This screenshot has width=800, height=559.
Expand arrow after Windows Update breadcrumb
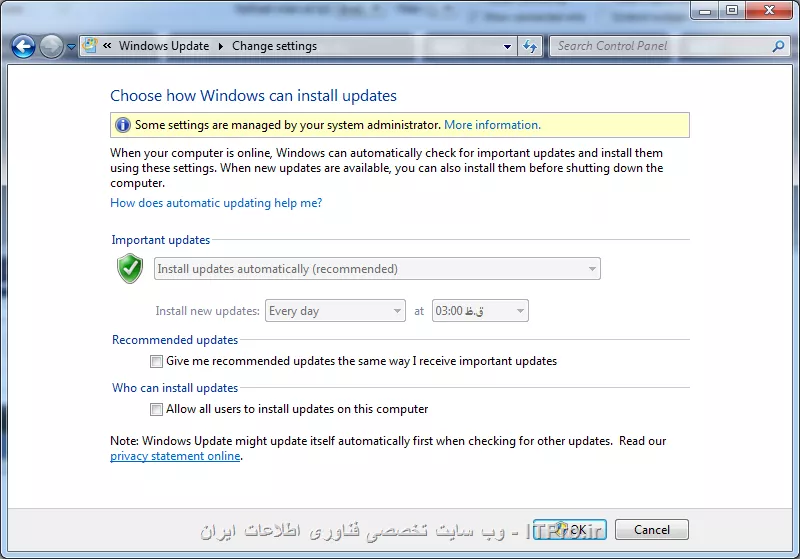click(221, 46)
